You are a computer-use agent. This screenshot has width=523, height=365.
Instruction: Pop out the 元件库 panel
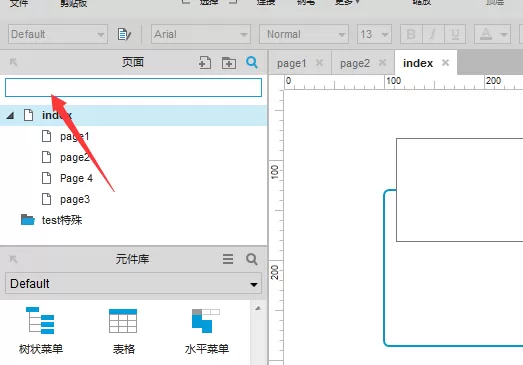click(13, 259)
